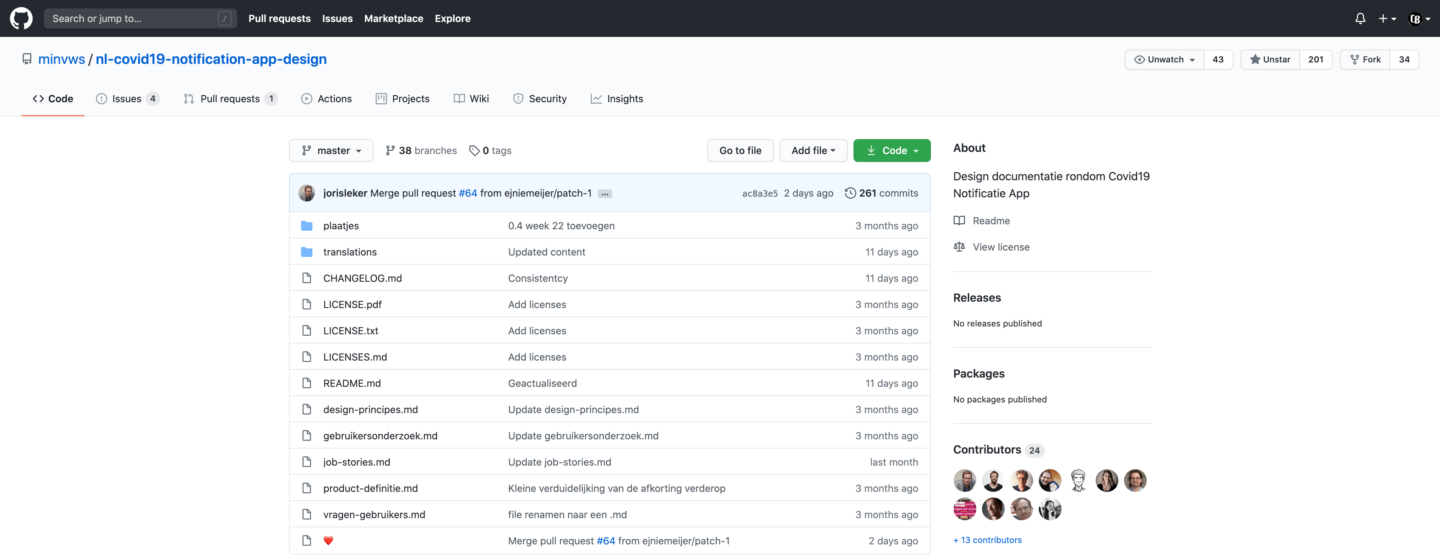
Task: Focus the Search or jump to field
Action: [x=140, y=18]
